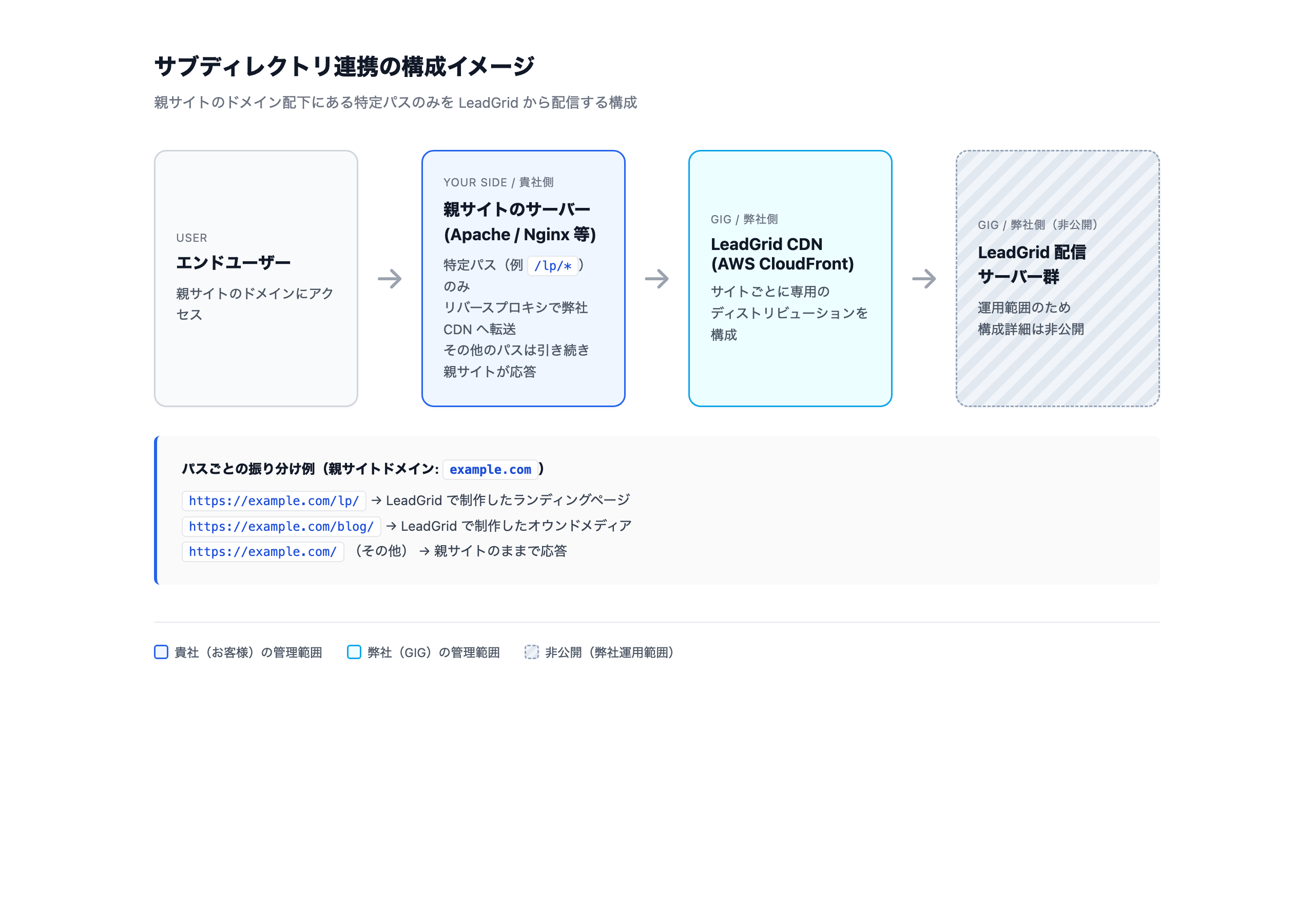
Task: Click the title "サブディレクトリ連携の構成イメージ"
Action: pos(344,66)
